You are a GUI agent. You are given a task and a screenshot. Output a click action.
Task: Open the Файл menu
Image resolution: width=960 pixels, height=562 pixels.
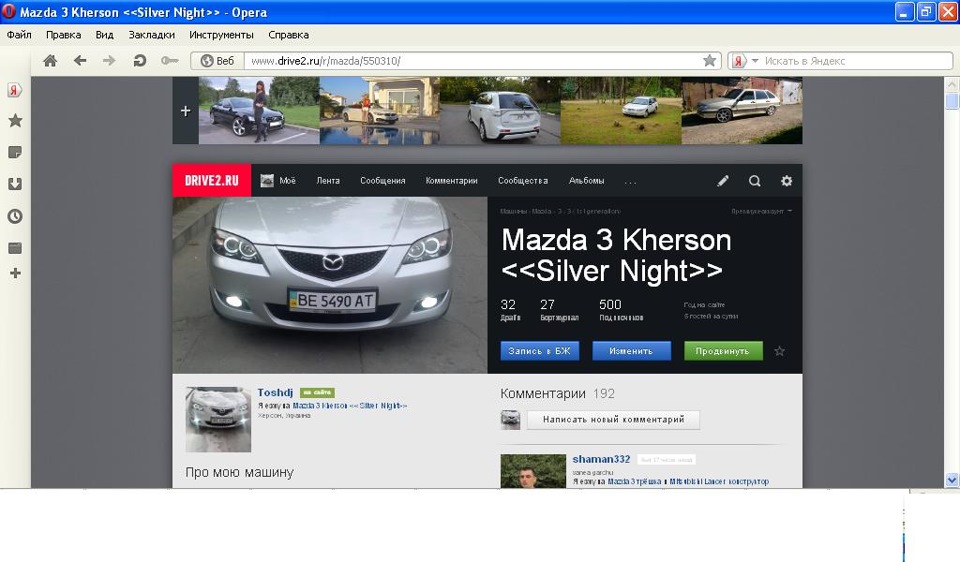point(19,35)
